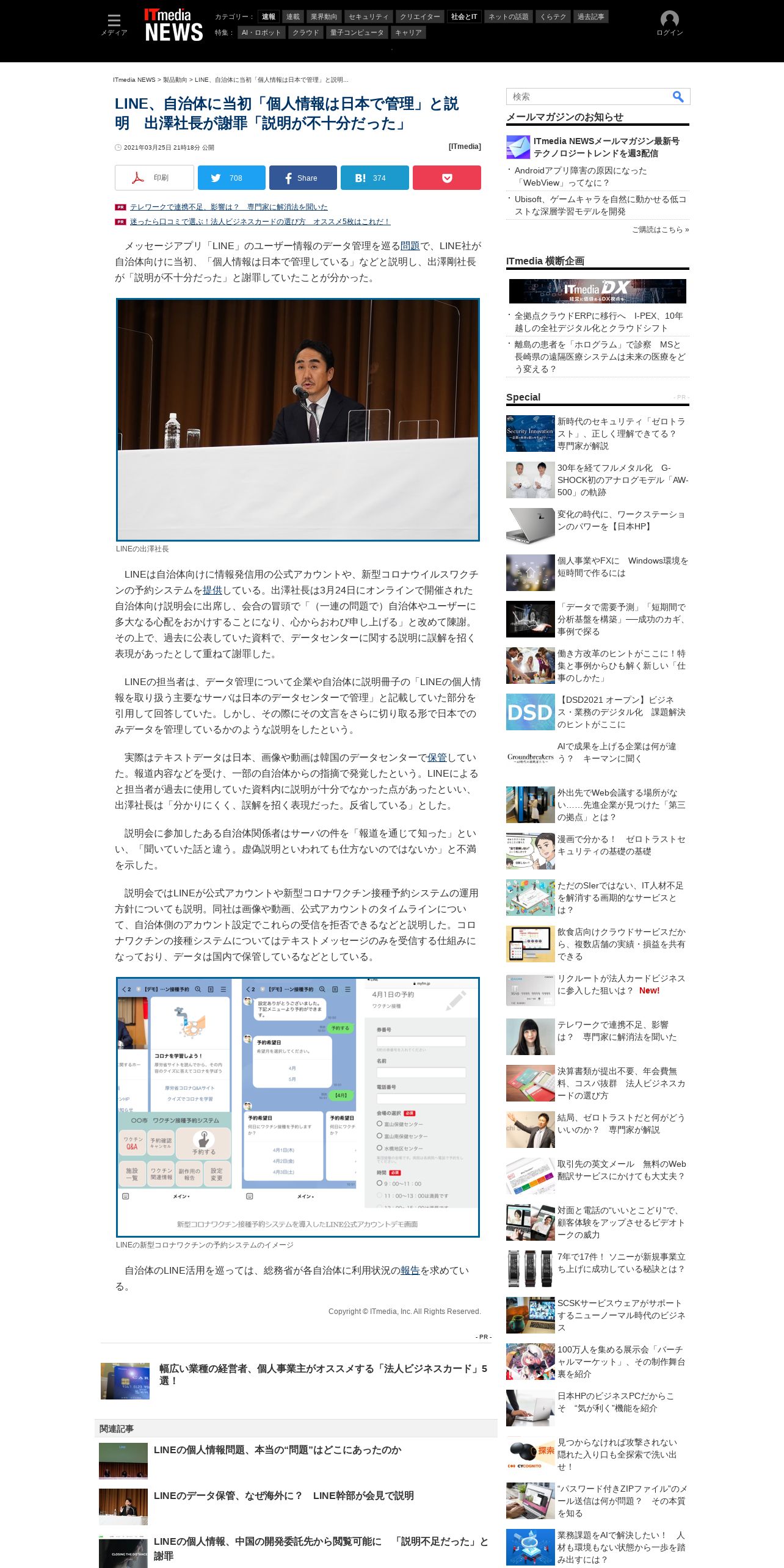Screen dimensions: 784x1568
Task: Select the 速報 category tab
Action: 269,16
